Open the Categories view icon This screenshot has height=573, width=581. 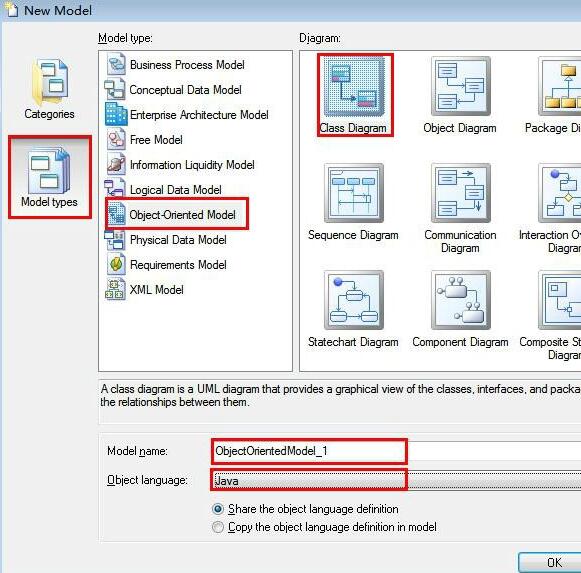50,82
